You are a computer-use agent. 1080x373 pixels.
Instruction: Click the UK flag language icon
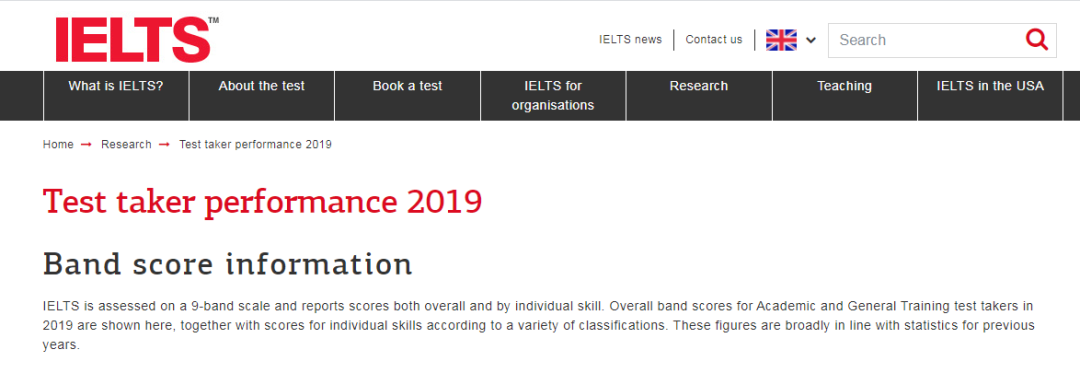[781, 40]
